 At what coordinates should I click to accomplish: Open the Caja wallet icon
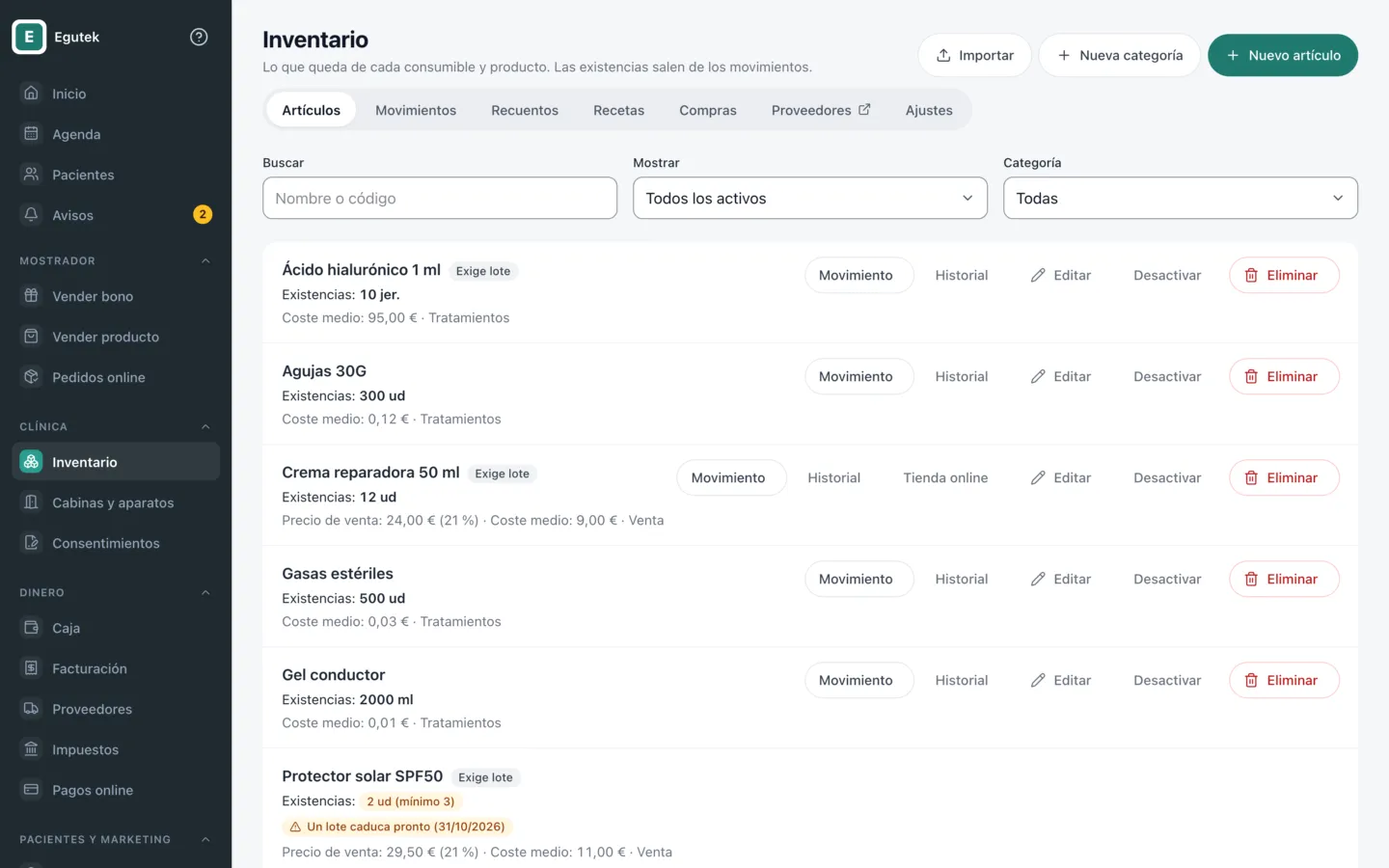click(x=31, y=628)
